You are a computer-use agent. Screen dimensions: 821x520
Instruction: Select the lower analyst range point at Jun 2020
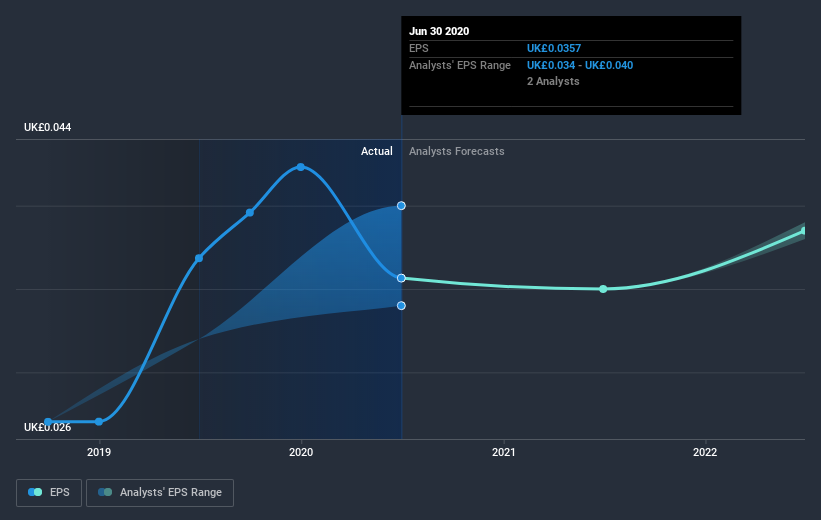pyautogui.click(x=401, y=306)
